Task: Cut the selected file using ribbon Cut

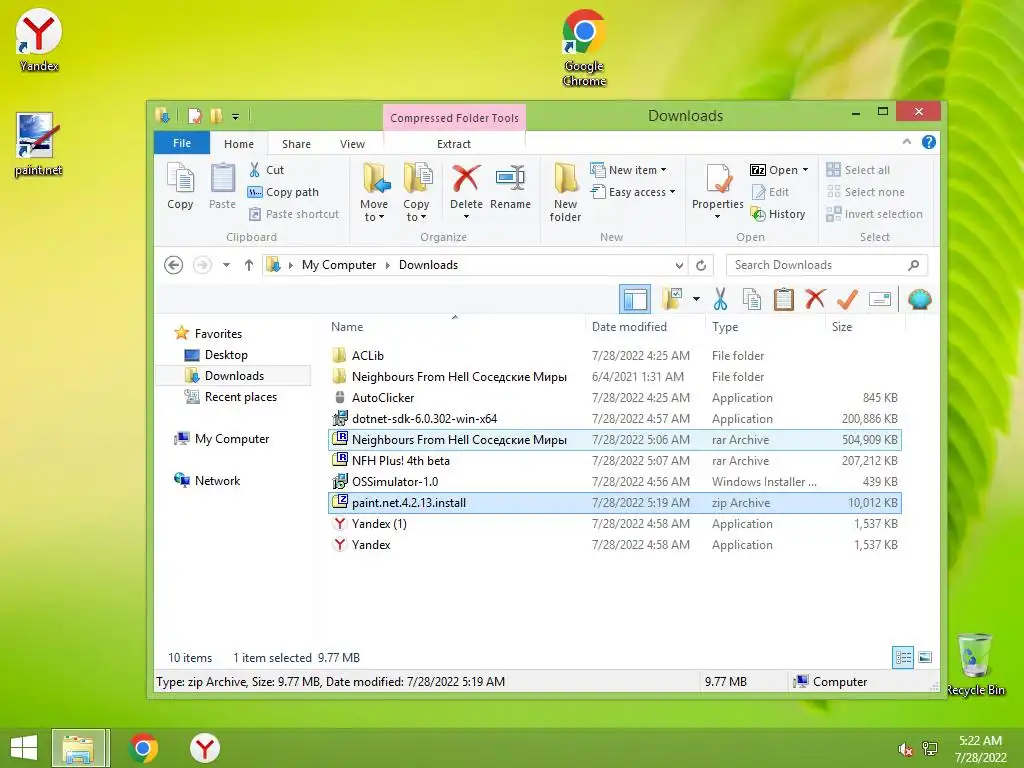Action: pos(266,170)
